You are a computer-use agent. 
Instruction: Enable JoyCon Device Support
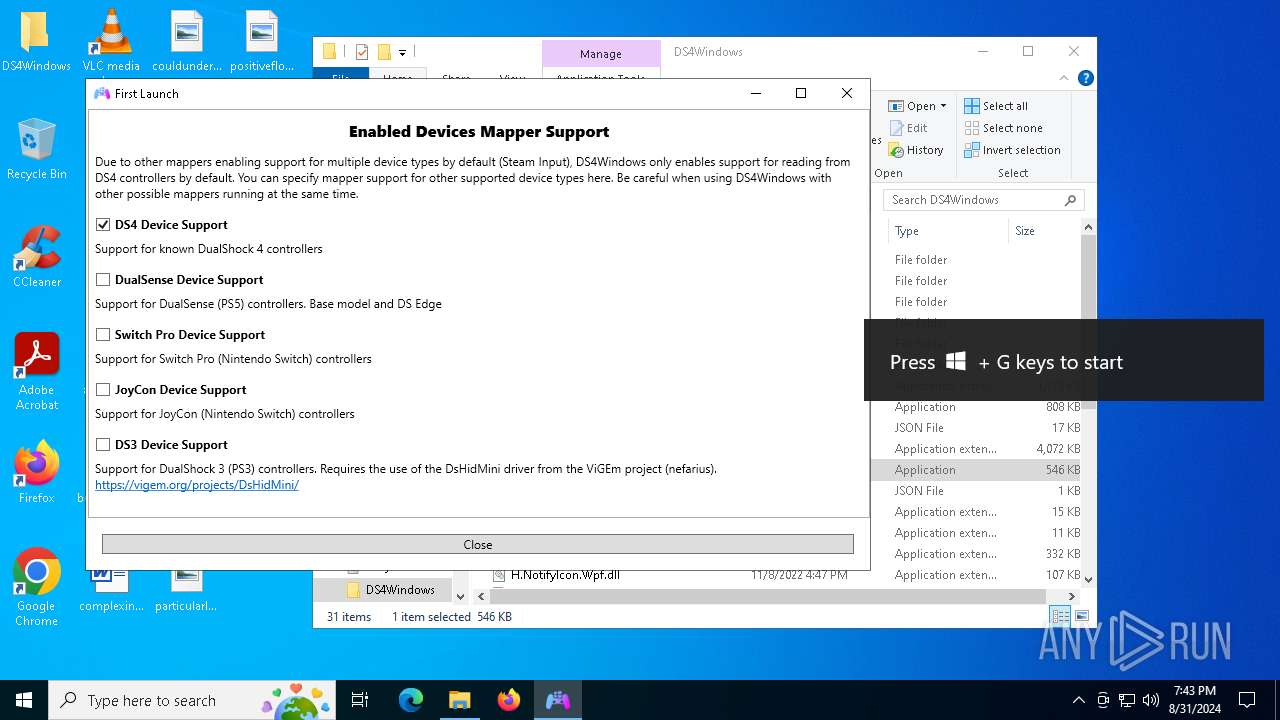coord(103,390)
